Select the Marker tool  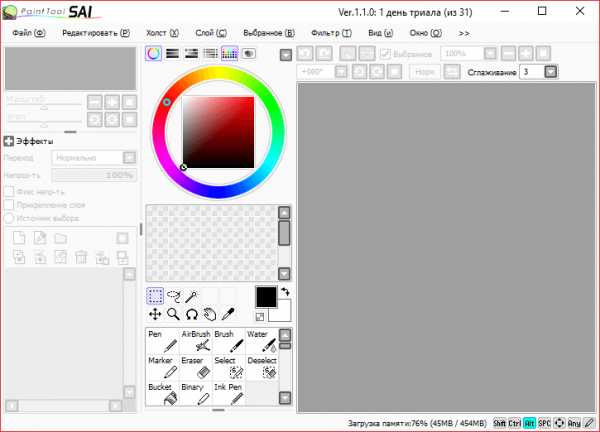point(163,367)
